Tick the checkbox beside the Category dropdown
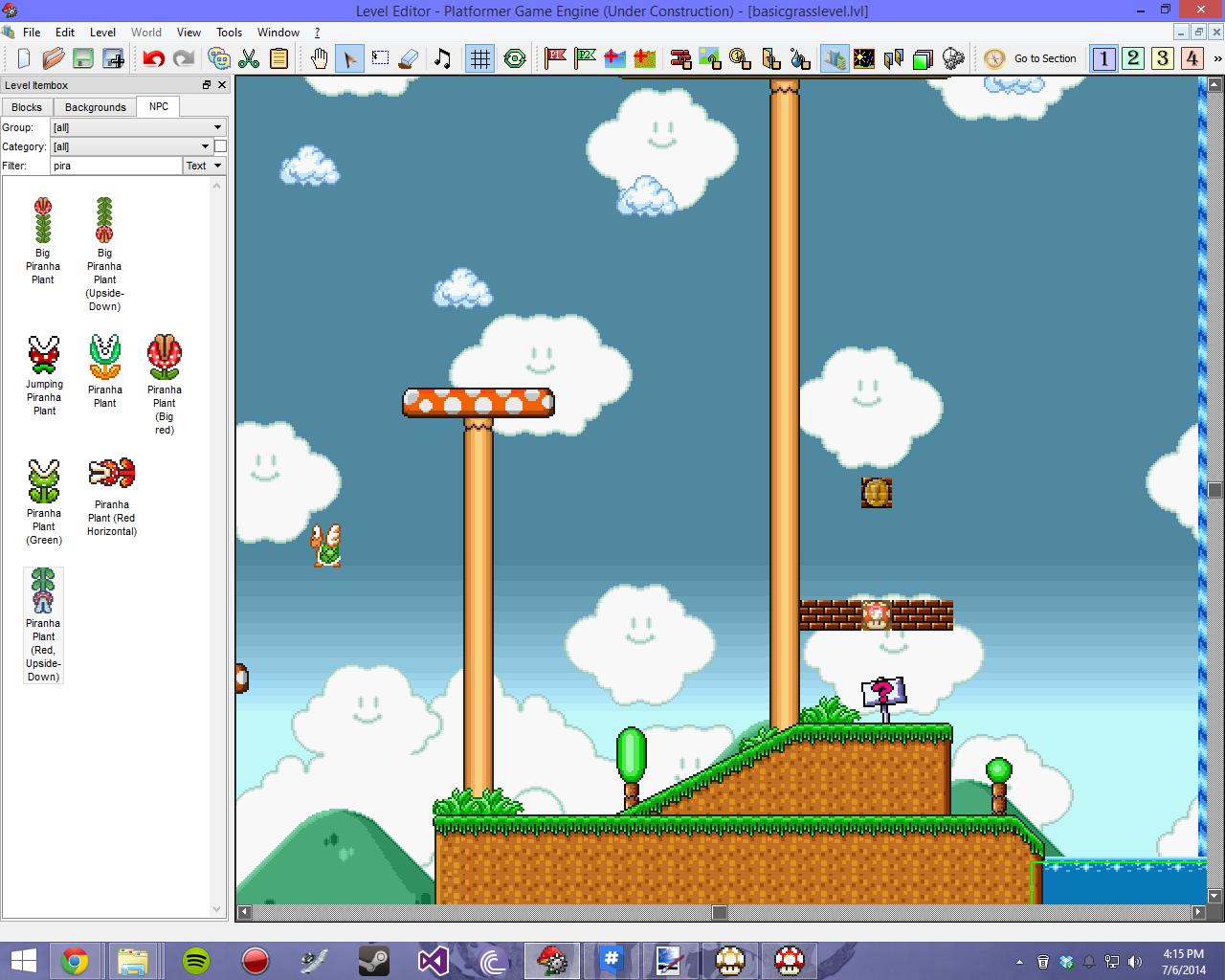The height and width of the screenshot is (980, 1225). (220, 146)
